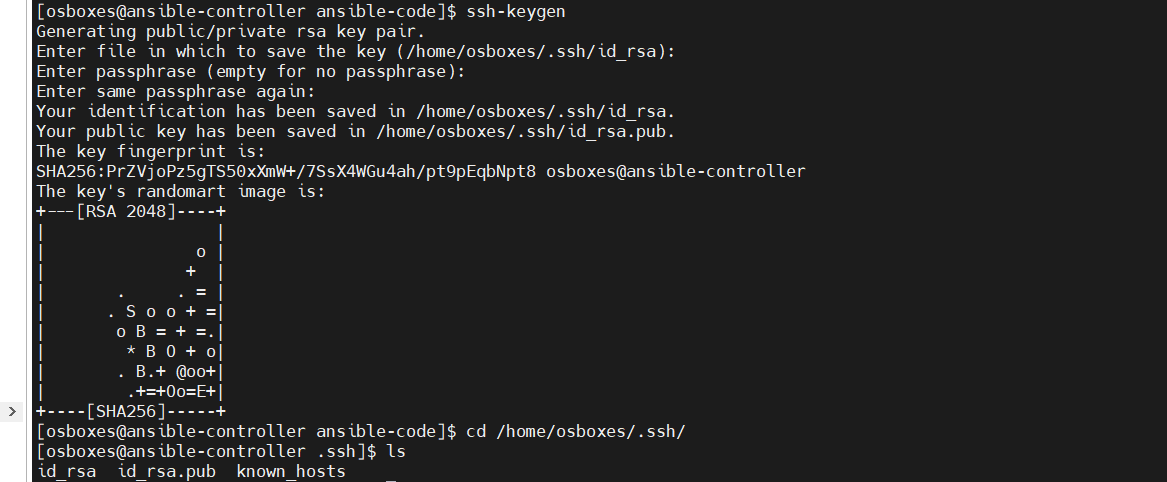Click 'The key's randomart image is:' line
The height and width of the screenshot is (482, 1167).
(x=180, y=192)
